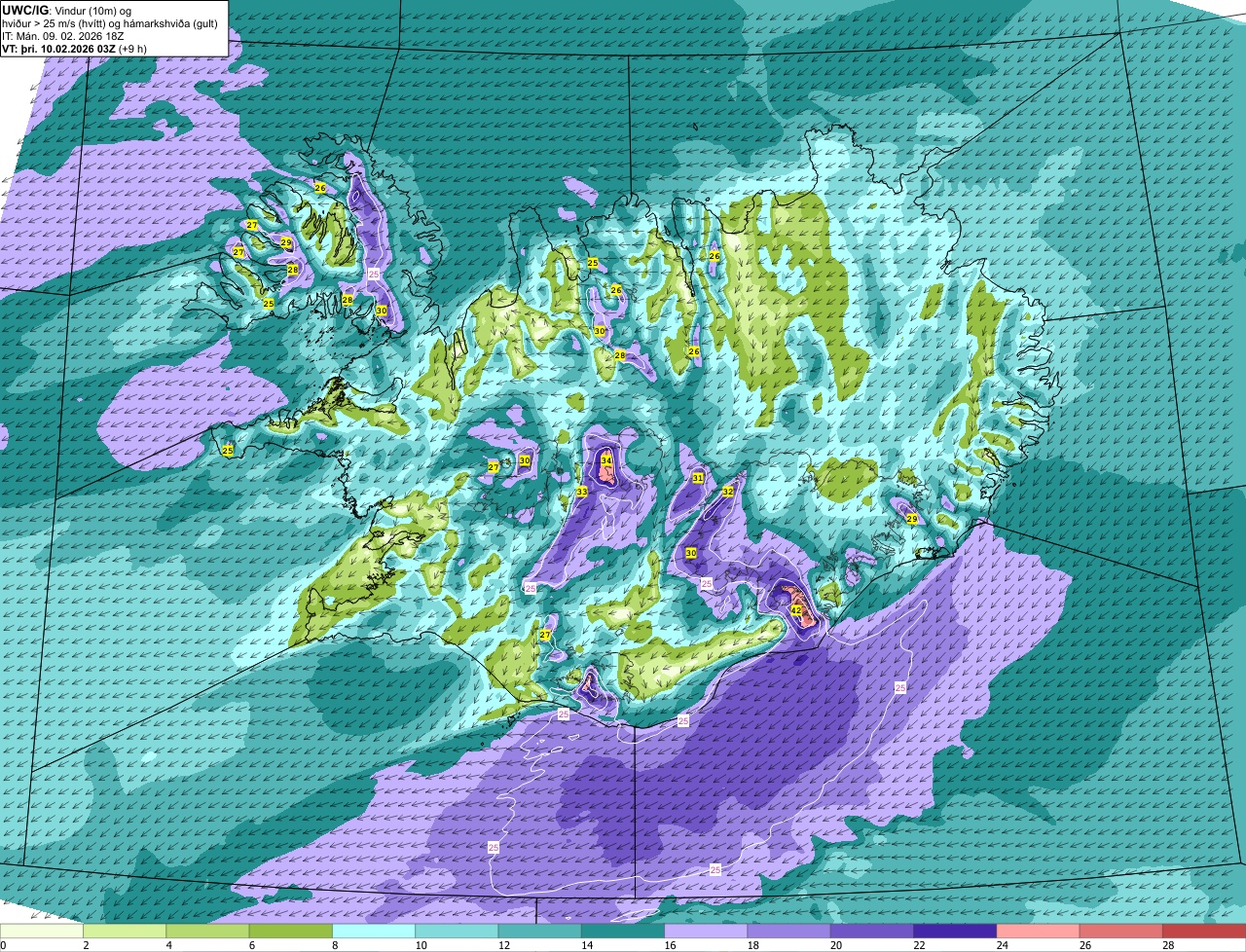Screen dimensions: 1246x952
Task: Select the 42 m/s gust label
Action: pyautogui.click(x=796, y=610)
